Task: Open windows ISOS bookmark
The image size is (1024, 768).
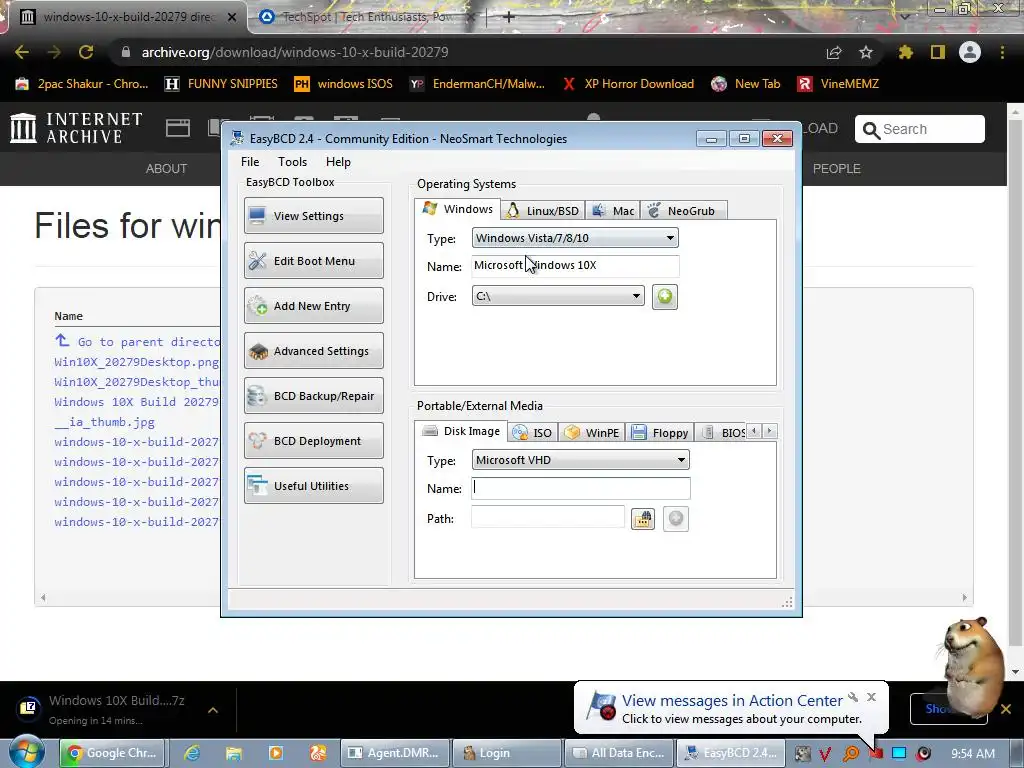Action: (344, 84)
